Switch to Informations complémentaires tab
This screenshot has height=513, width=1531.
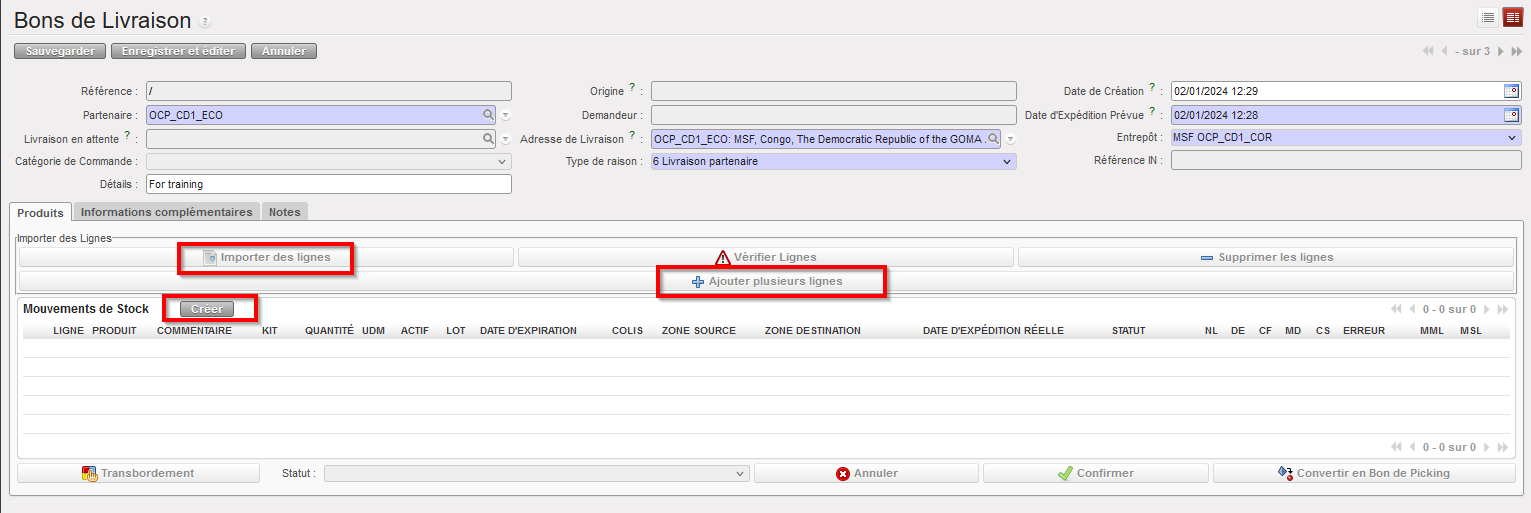point(166,212)
